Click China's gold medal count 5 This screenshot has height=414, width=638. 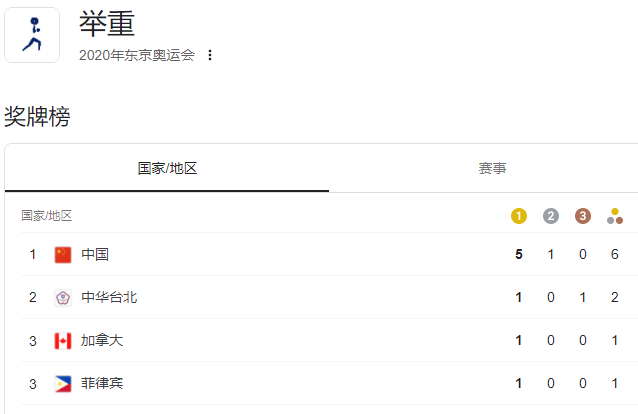[x=519, y=254]
